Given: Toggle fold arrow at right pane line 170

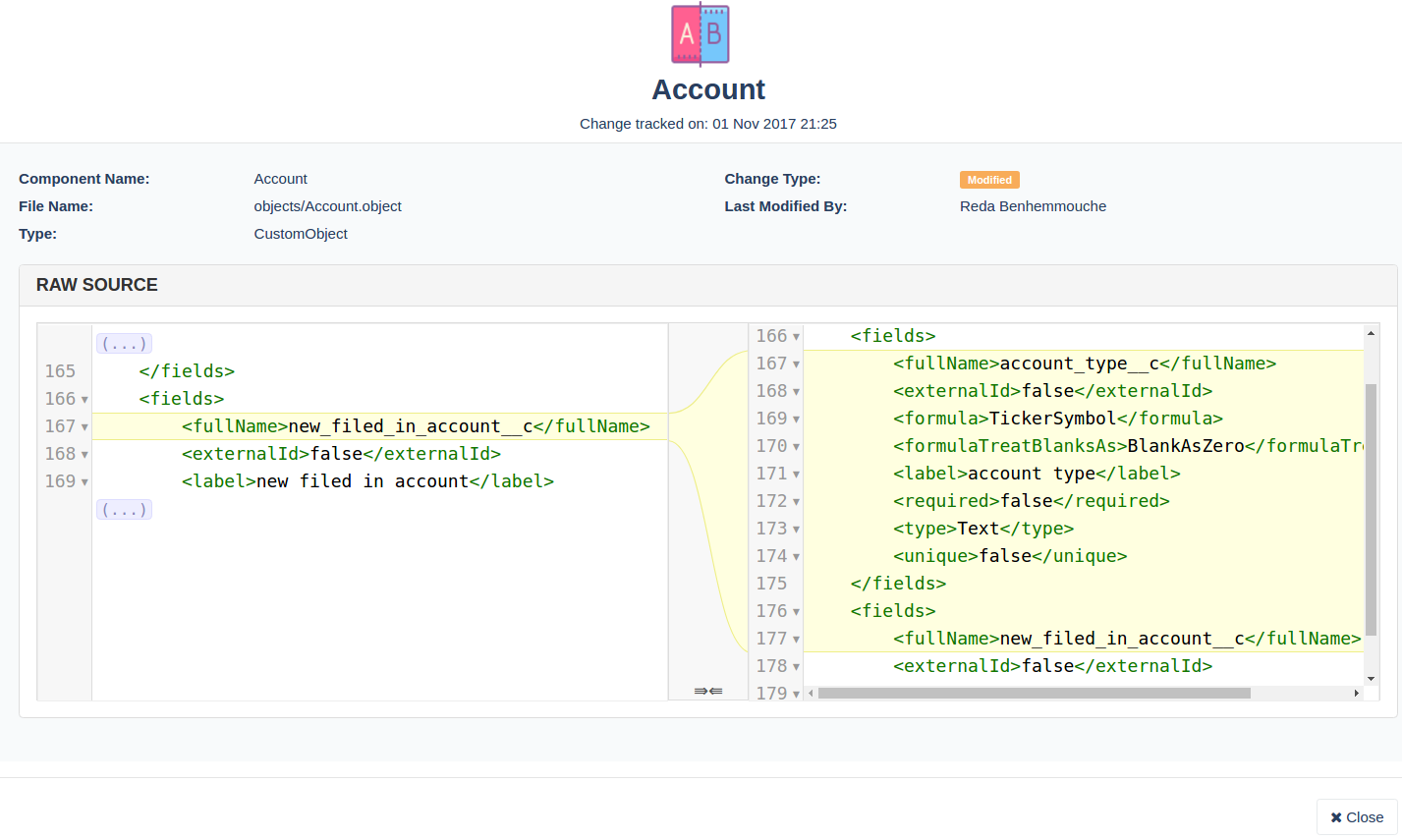Looking at the screenshot, I should 796,447.
